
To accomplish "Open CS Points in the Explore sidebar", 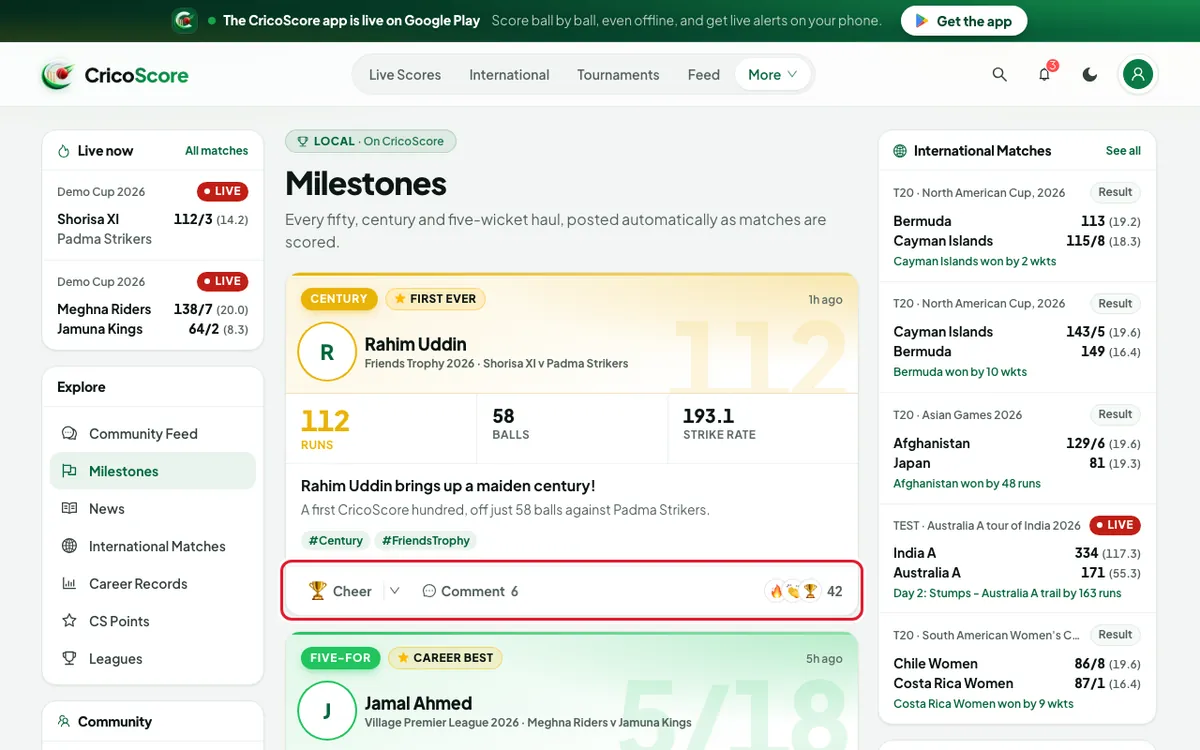I will pos(153,621).
